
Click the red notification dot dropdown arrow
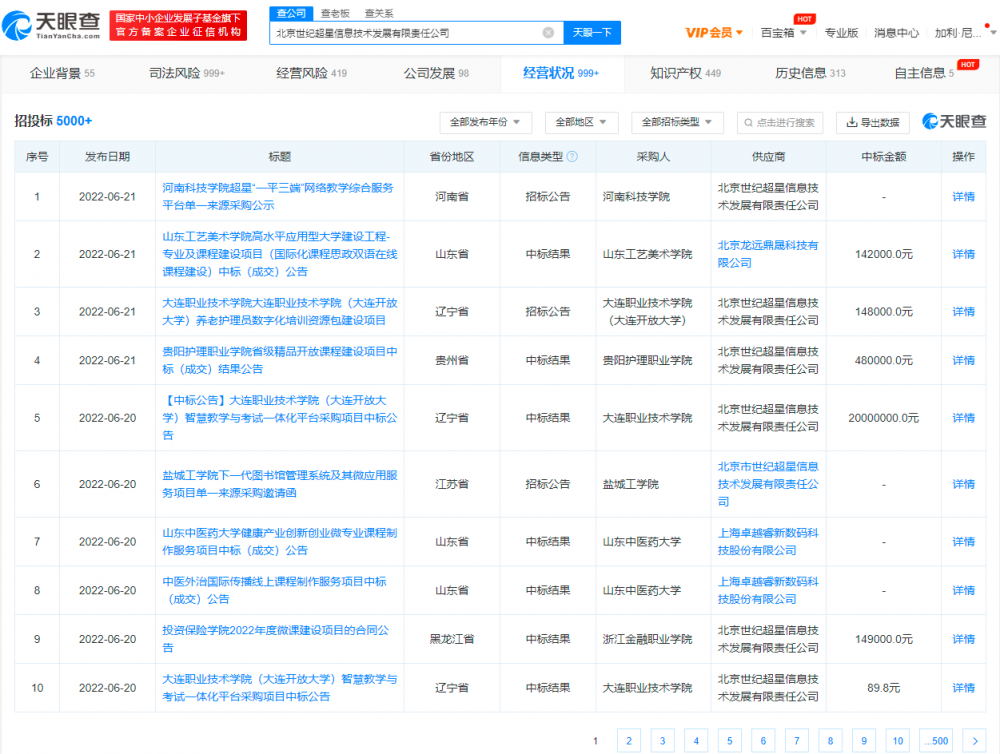992,31
